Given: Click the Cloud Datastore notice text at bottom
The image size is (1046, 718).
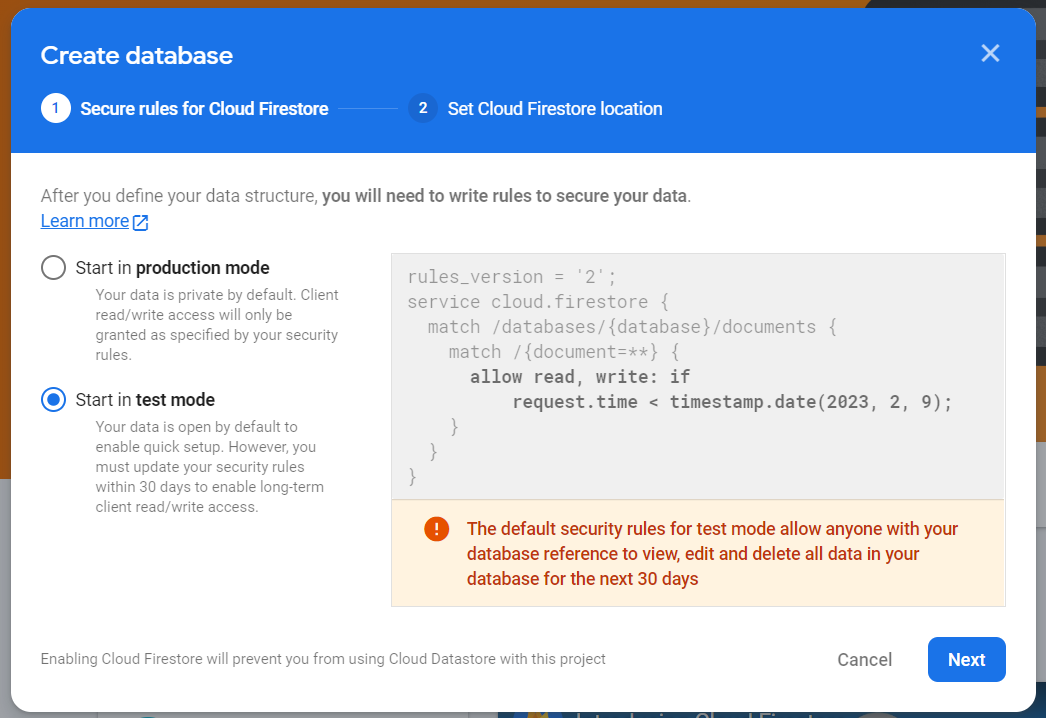Looking at the screenshot, I should click(323, 659).
